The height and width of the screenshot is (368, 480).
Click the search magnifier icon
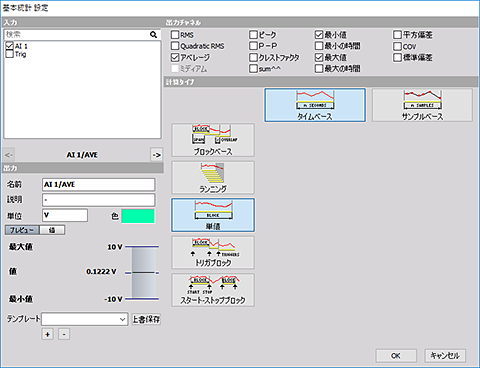pyautogui.click(x=153, y=34)
